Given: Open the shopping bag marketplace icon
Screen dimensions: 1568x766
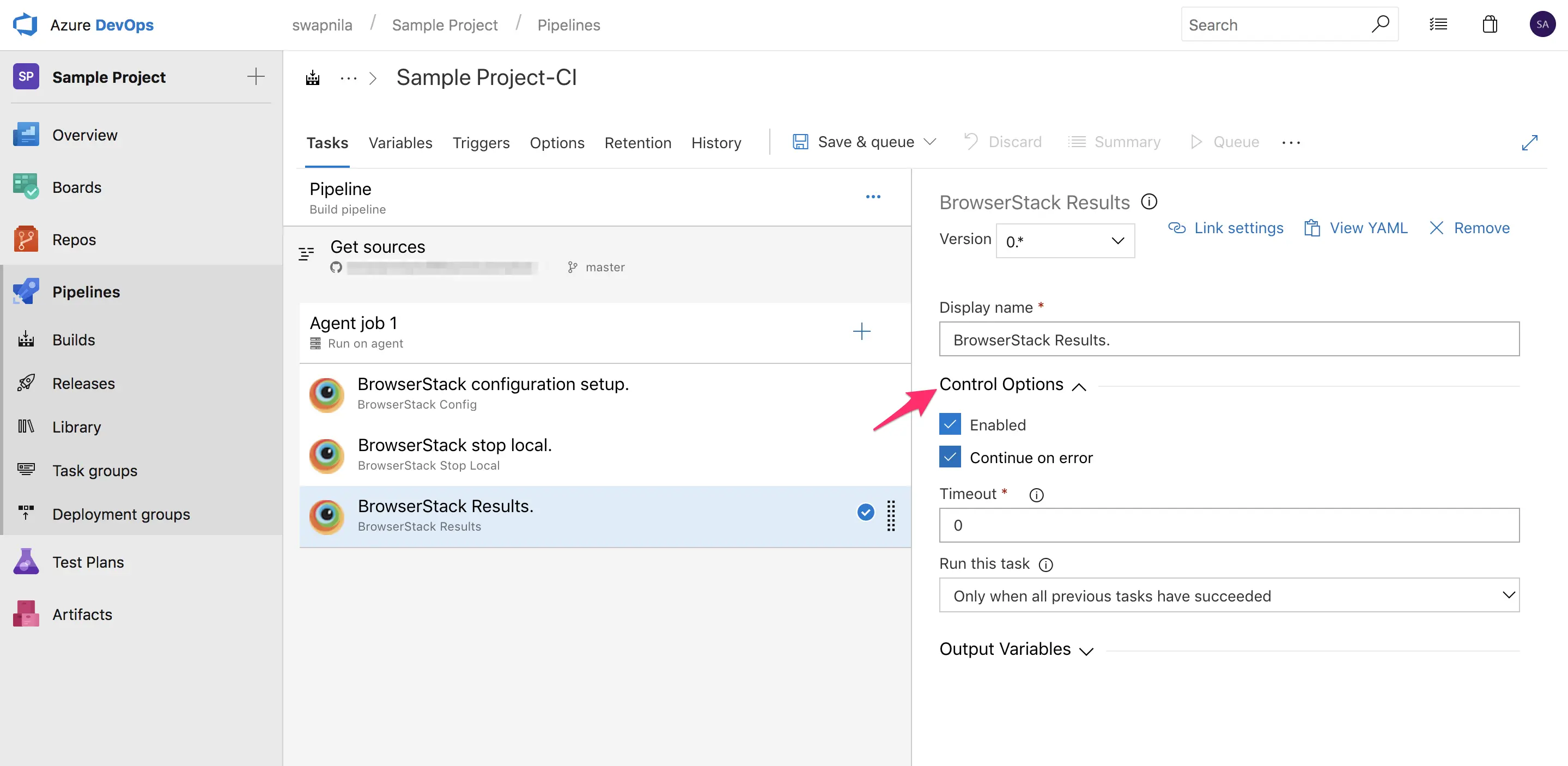Looking at the screenshot, I should pos(1490,25).
